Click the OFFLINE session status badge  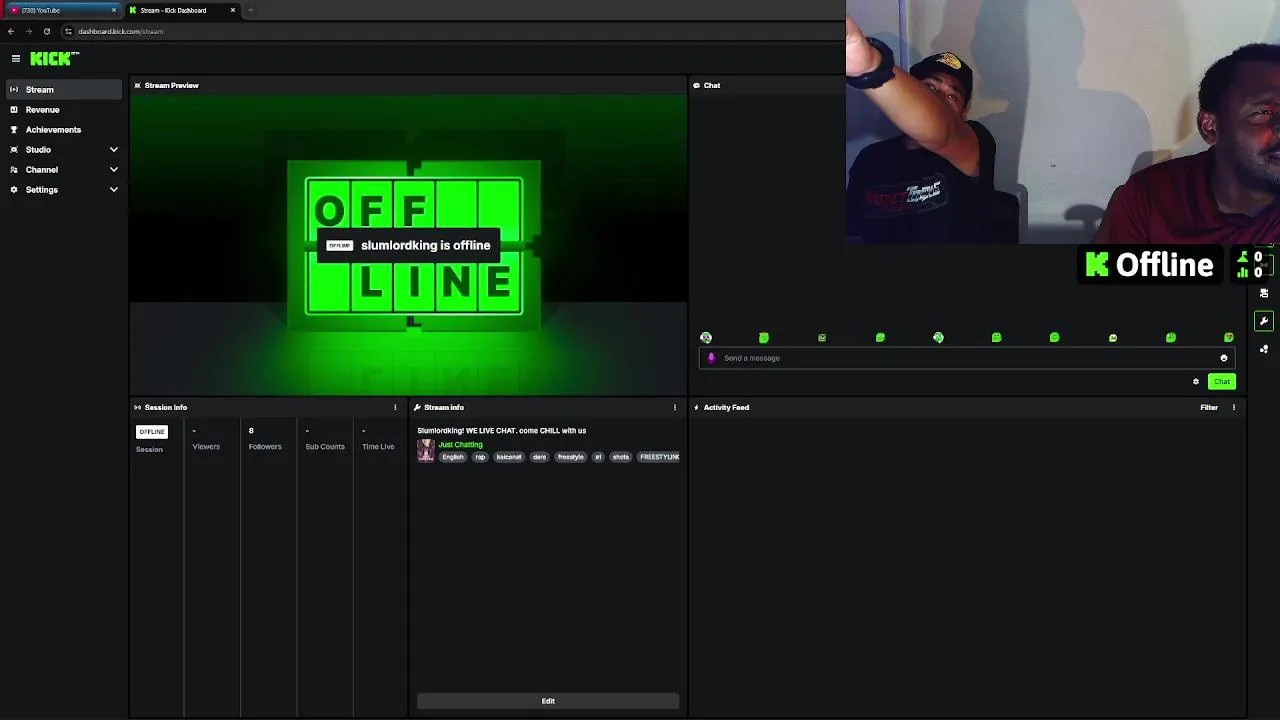152,431
